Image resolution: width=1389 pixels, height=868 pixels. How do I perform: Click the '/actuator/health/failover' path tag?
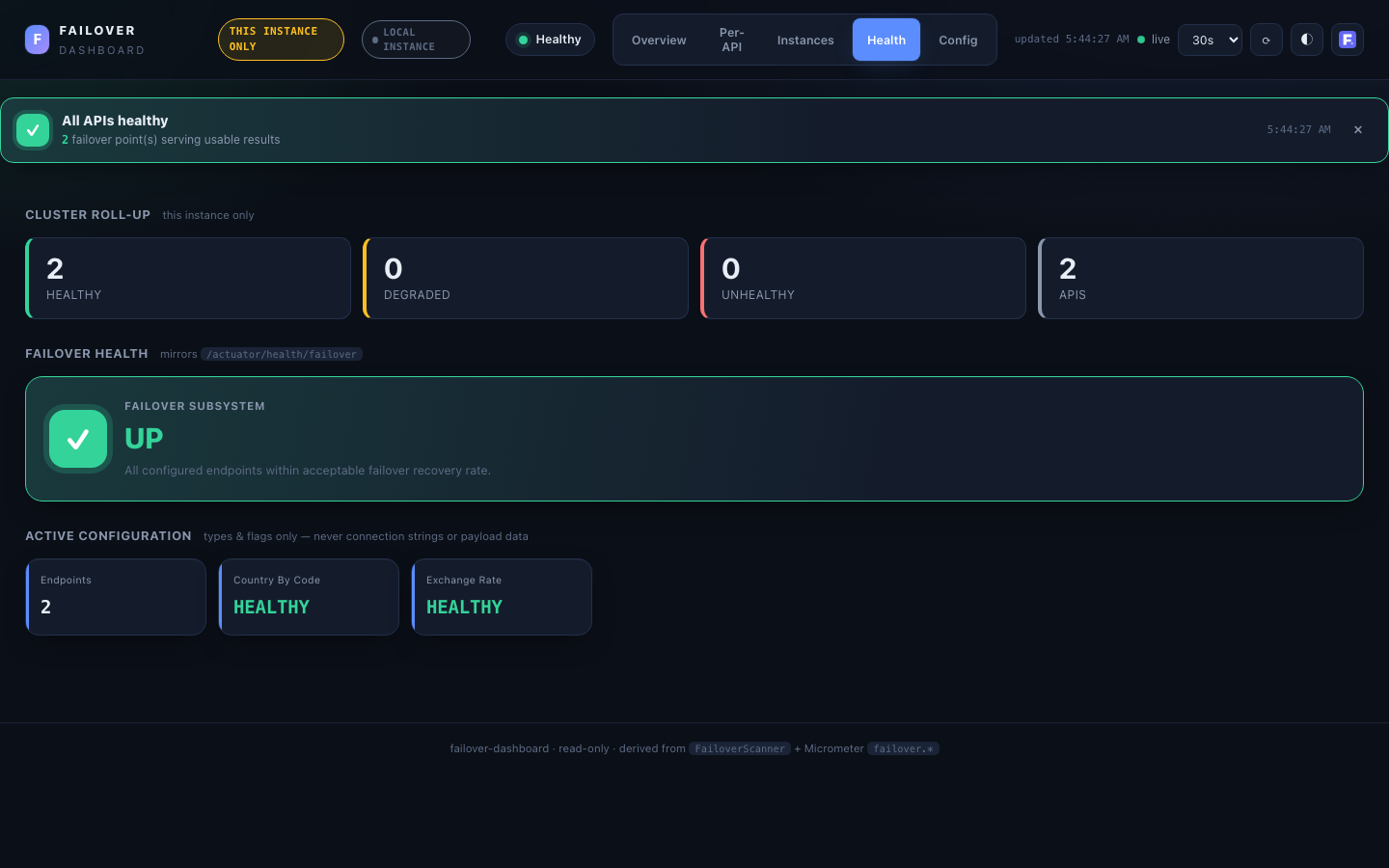[x=282, y=354]
